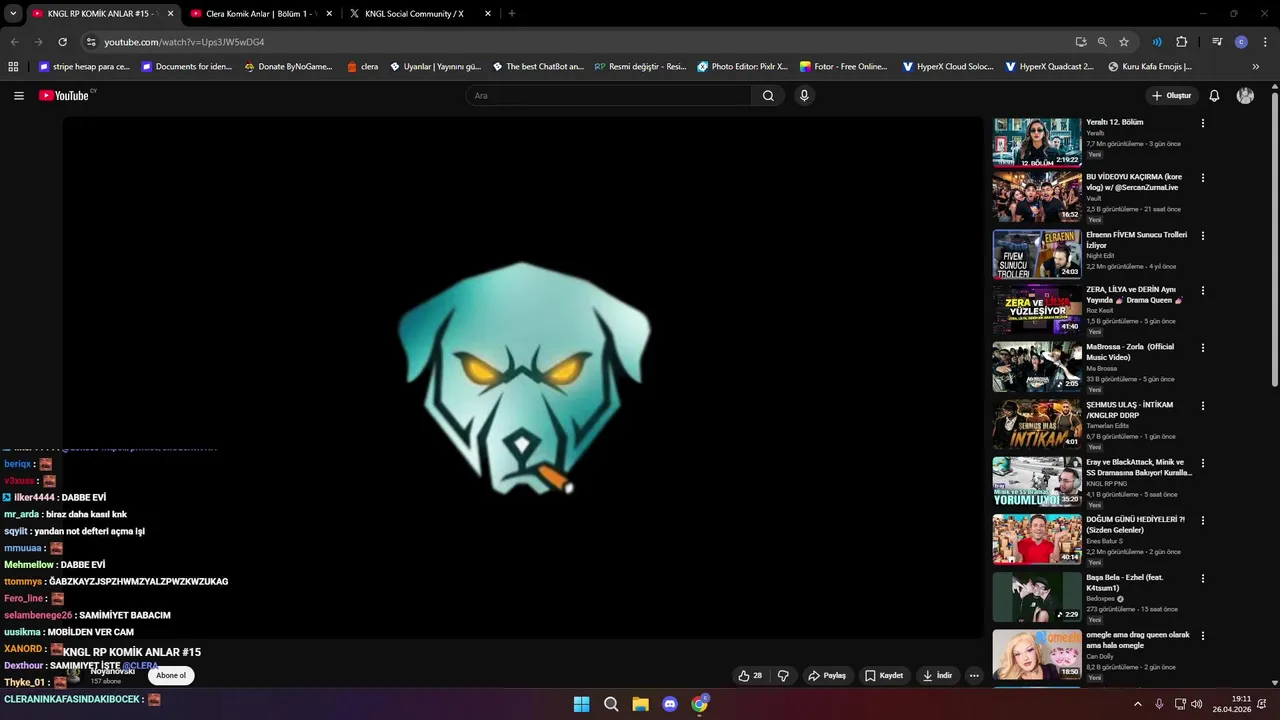This screenshot has width=1280, height=720.
Task: Open the Chrome extensions puzzle icon
Action: click(1181, 42)
